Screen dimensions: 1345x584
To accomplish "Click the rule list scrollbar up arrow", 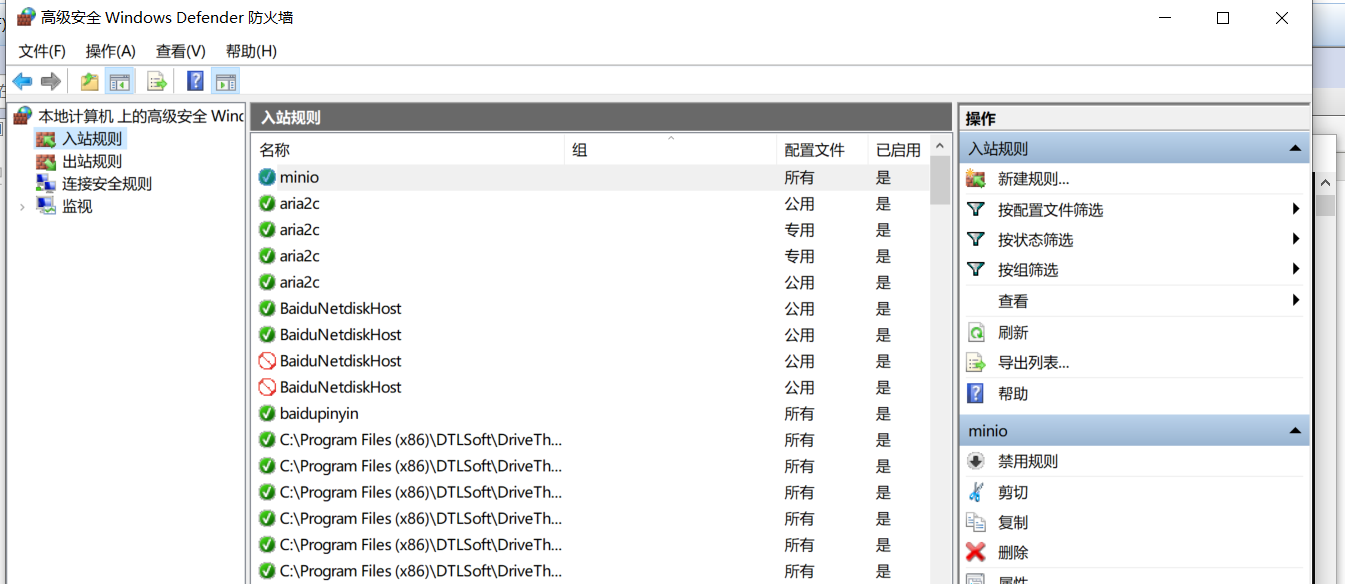I will (x=940, y=146).
